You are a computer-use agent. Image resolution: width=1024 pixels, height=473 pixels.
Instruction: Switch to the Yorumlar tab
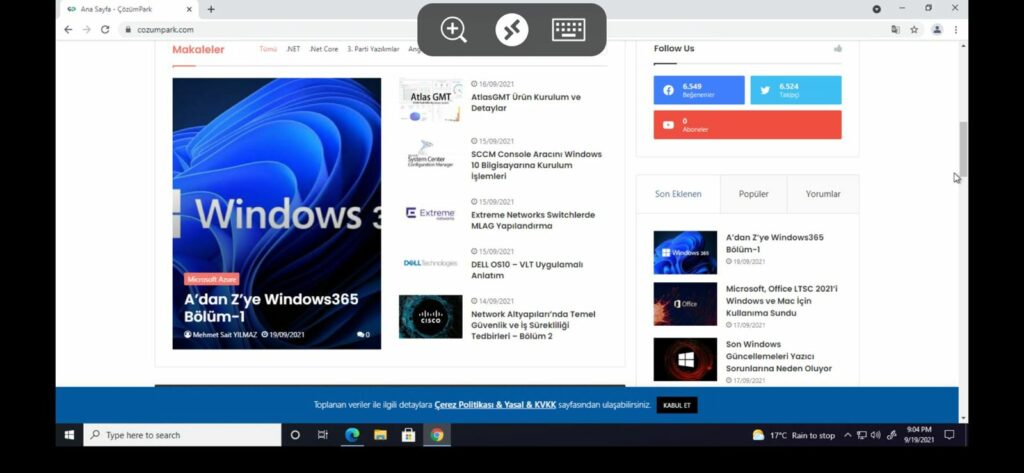coord(823,194)
